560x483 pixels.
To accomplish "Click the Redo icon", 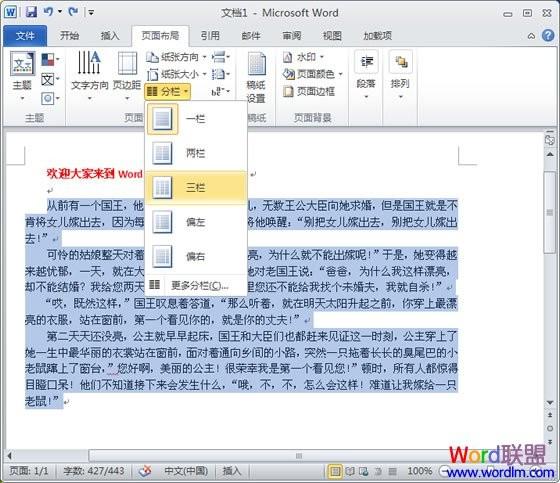I will coord(74,12).
